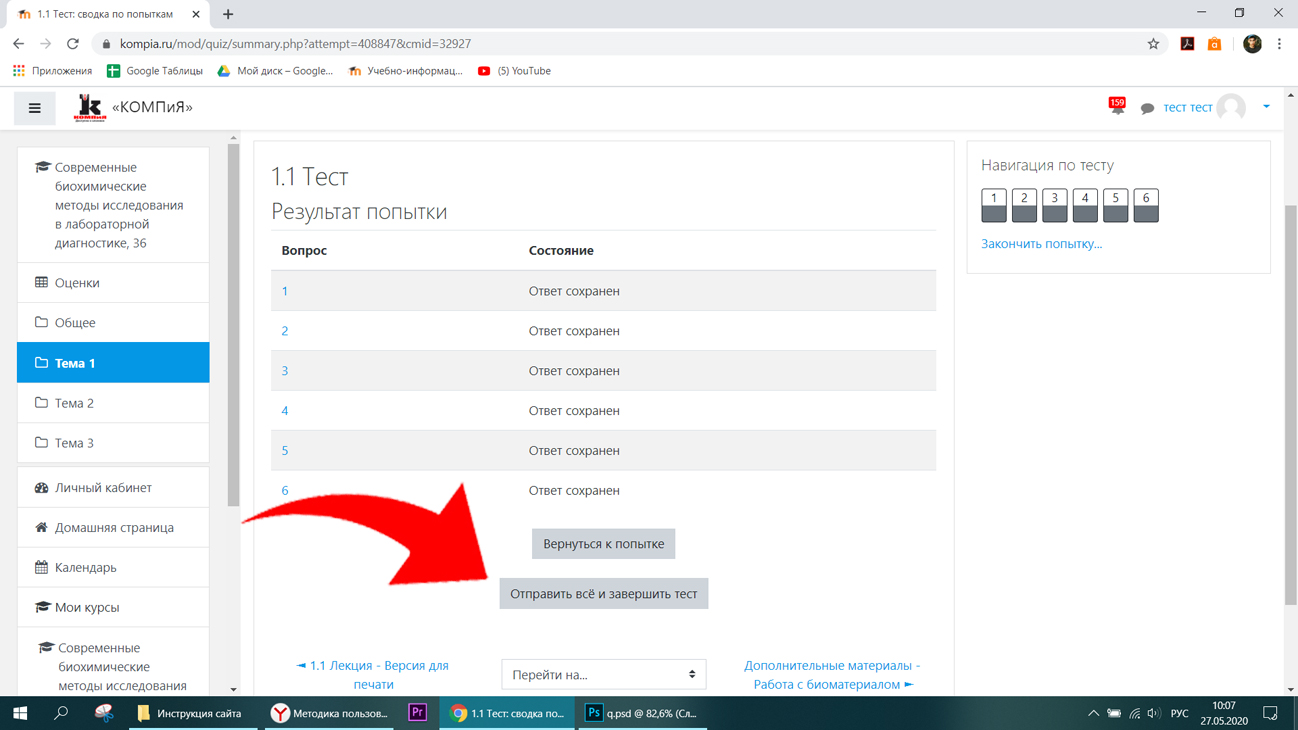Screen dimensions: 1298x730
Task: Open Photoshop q.psd from the taskbar
Action: [642, 713]
